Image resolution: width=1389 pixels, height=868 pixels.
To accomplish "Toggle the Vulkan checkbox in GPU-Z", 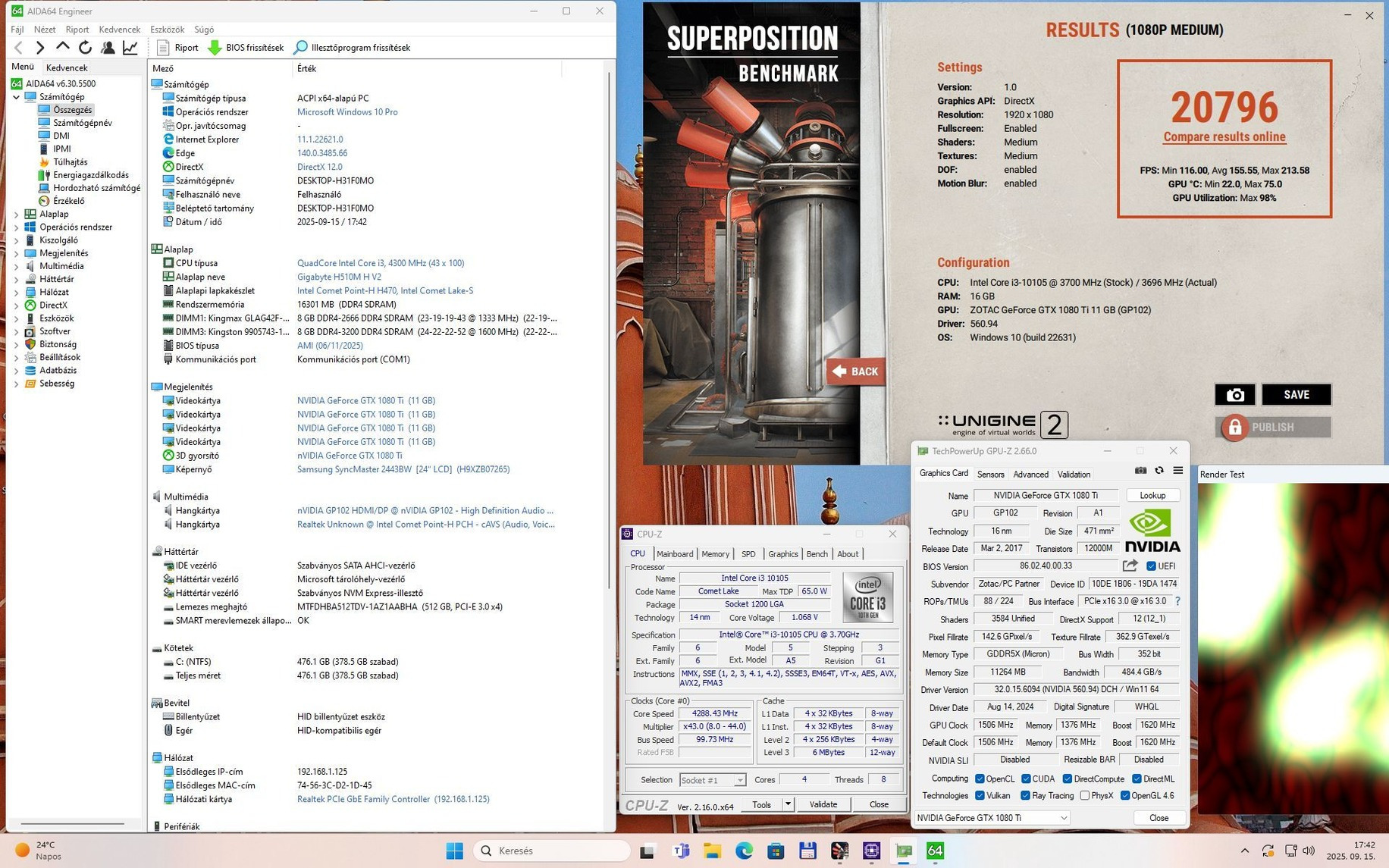I will [980, 795].
